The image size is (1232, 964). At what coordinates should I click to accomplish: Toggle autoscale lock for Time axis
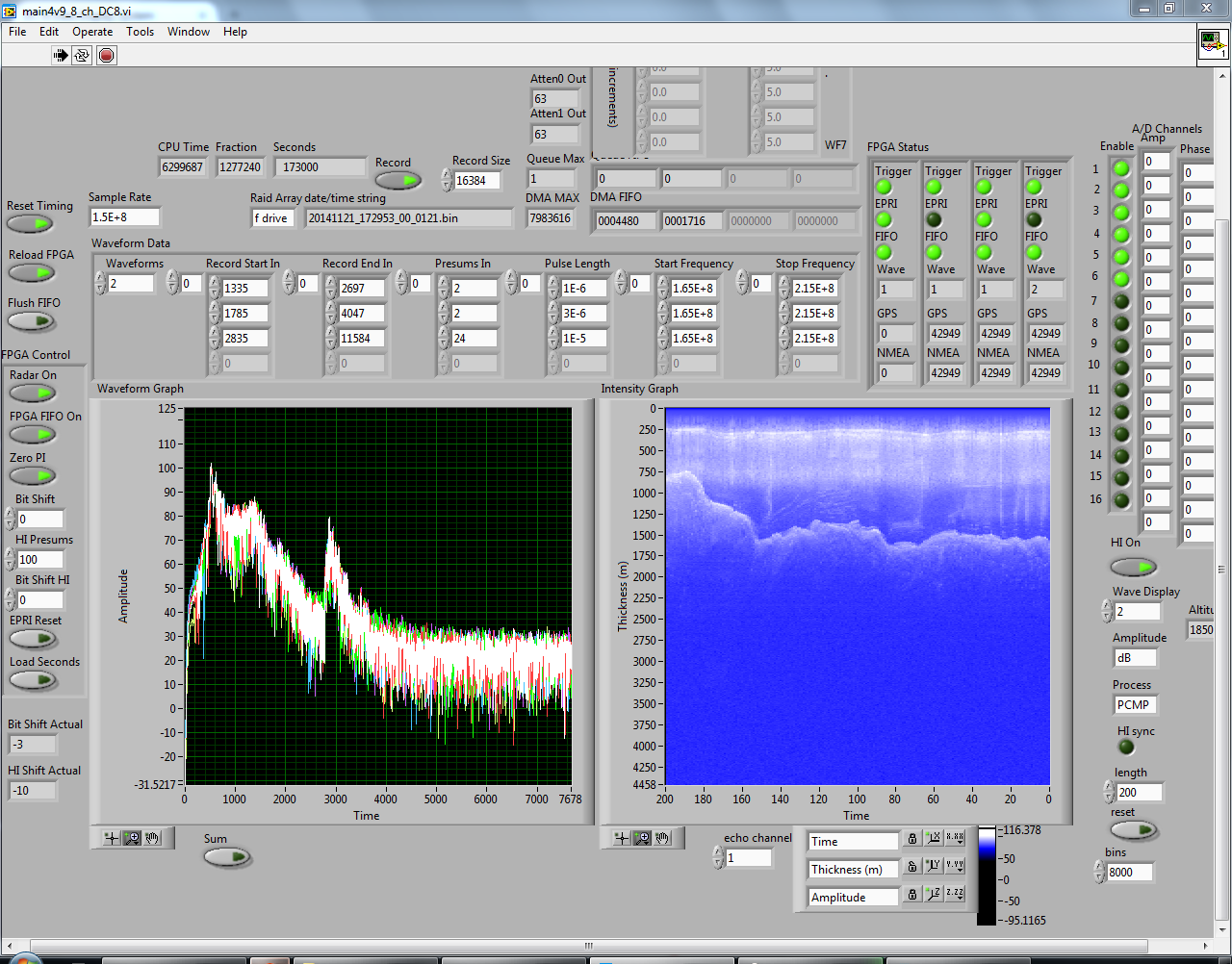[912, 840]
